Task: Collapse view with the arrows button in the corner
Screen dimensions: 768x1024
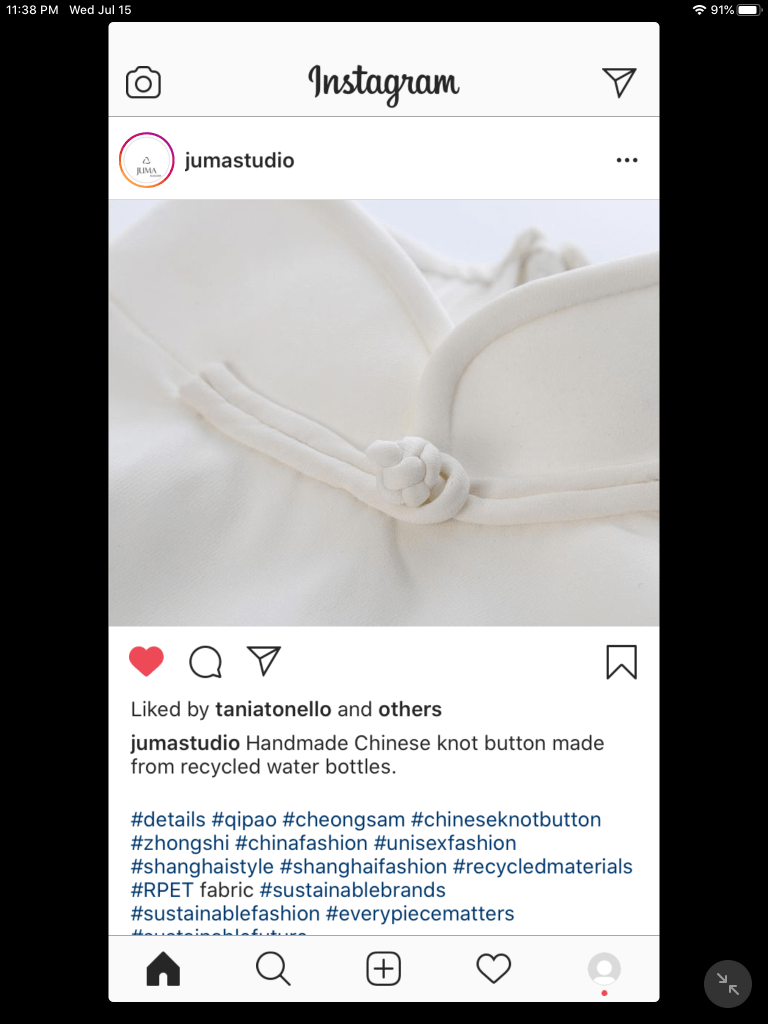Action: 728,984
